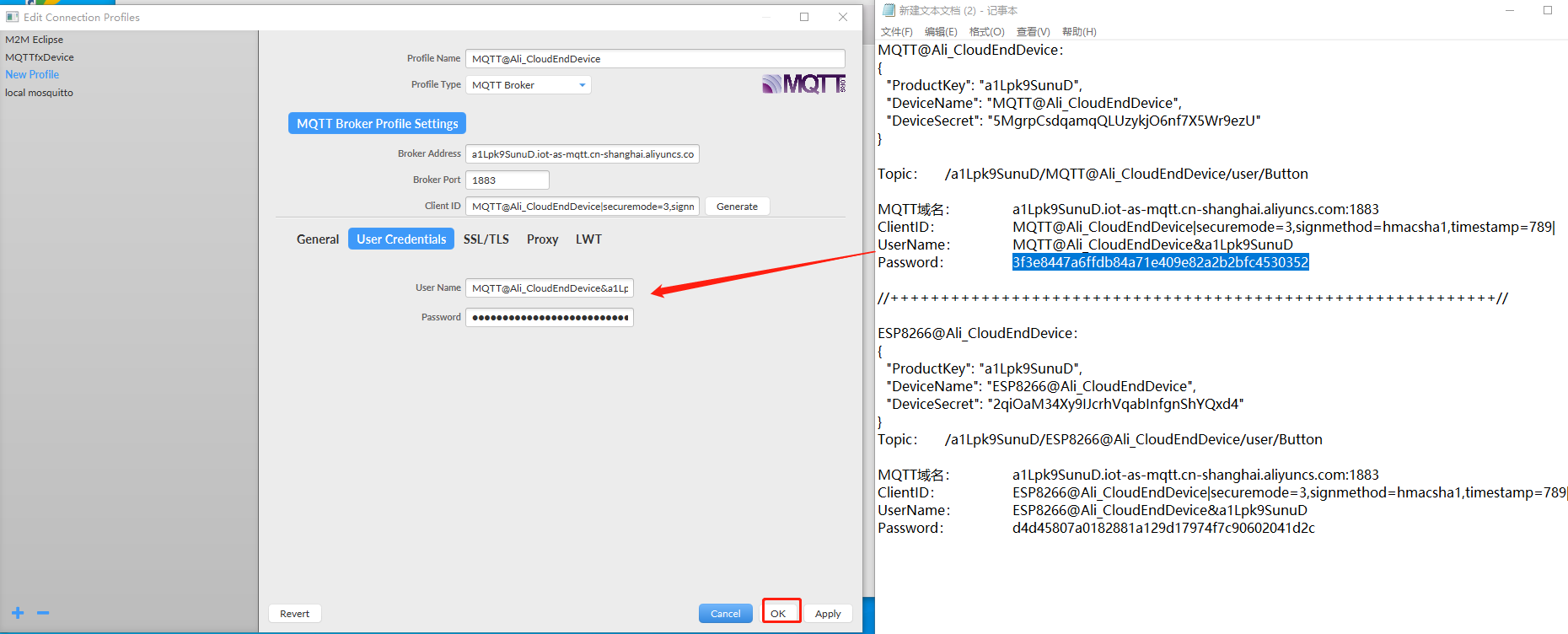Open Notepad 编辑(E) menu
Screen dimensions: 1568x634
pyautogui.click(x=941, y=32)
